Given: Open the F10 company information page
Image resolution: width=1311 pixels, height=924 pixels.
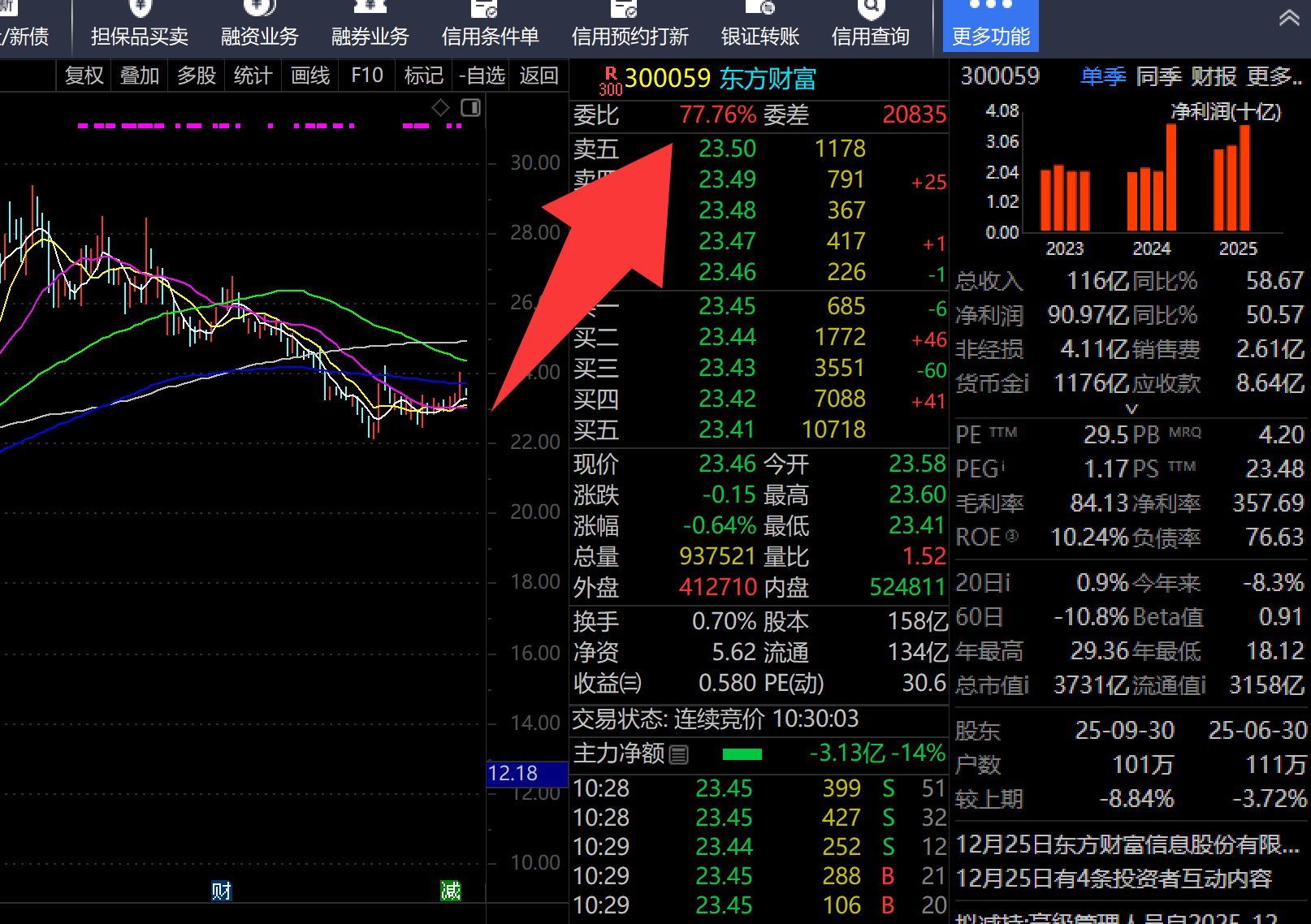Looking at the screenshot, I should (367, 76).
